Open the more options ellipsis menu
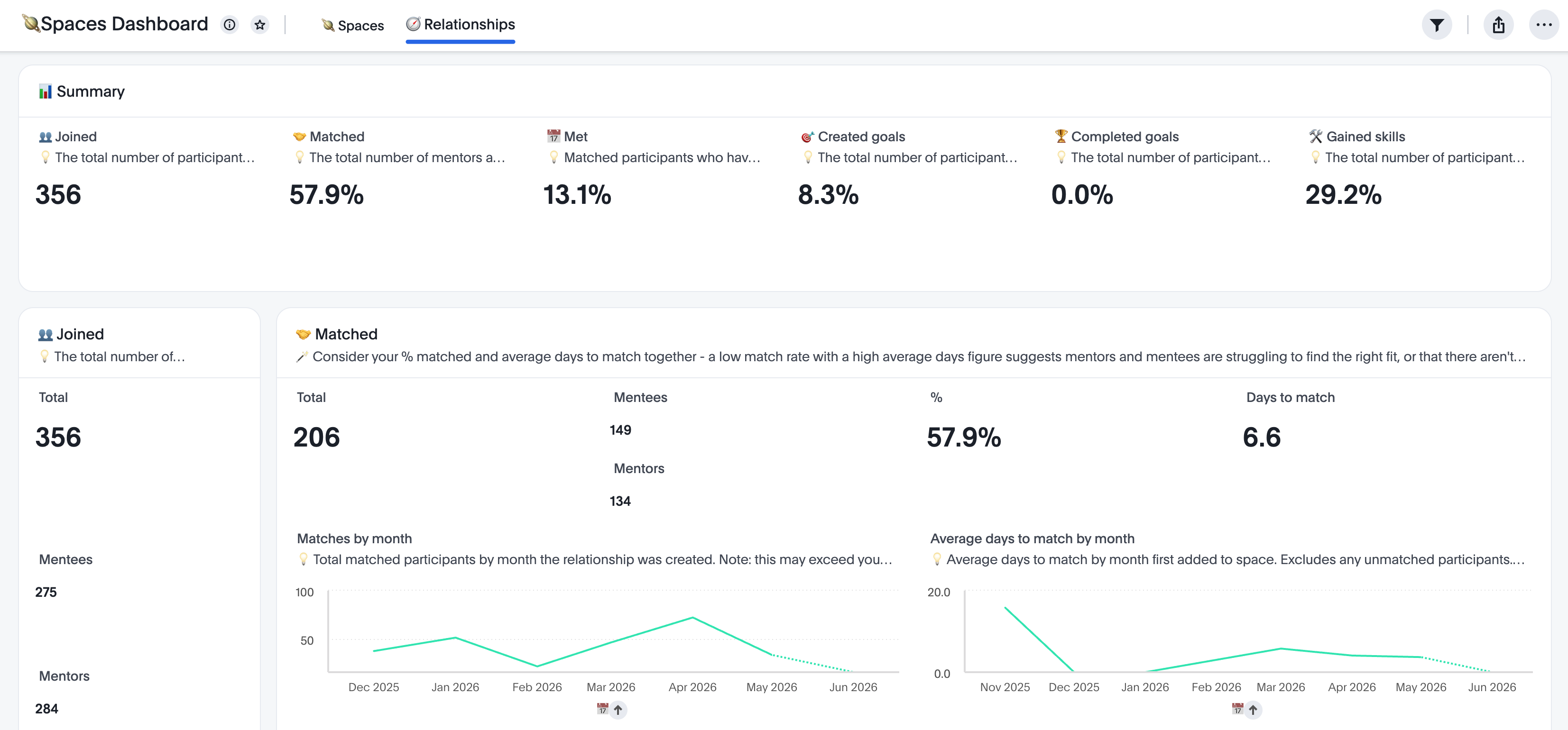Viewport: 1568px width, 730px height. [1544, 25]
